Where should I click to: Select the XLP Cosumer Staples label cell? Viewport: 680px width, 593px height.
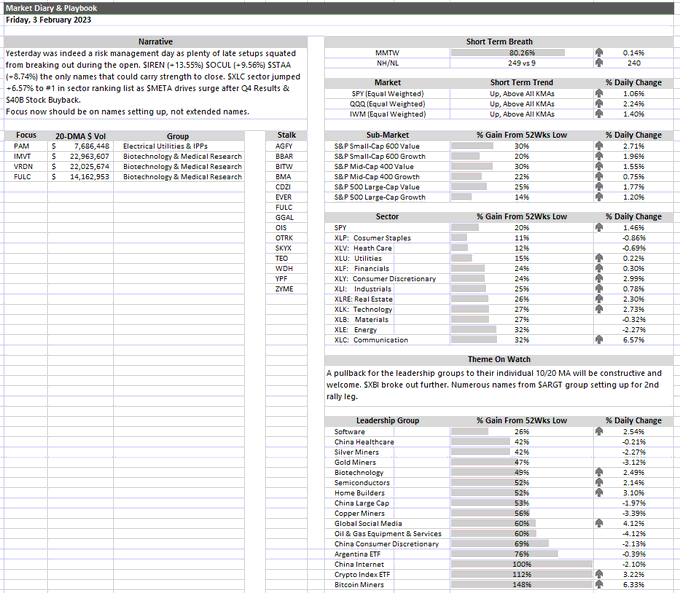click(x=387, y=238)
